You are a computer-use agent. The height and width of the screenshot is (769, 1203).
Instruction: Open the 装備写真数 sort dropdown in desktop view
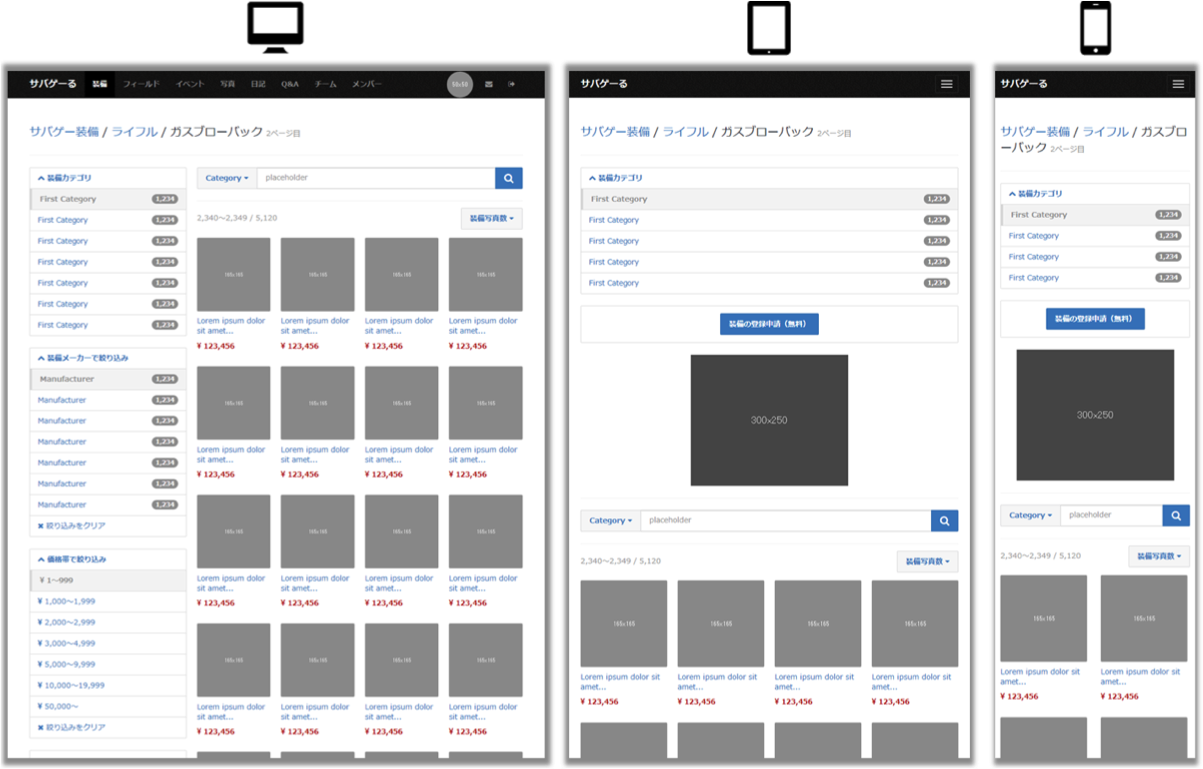click(492, 218)
